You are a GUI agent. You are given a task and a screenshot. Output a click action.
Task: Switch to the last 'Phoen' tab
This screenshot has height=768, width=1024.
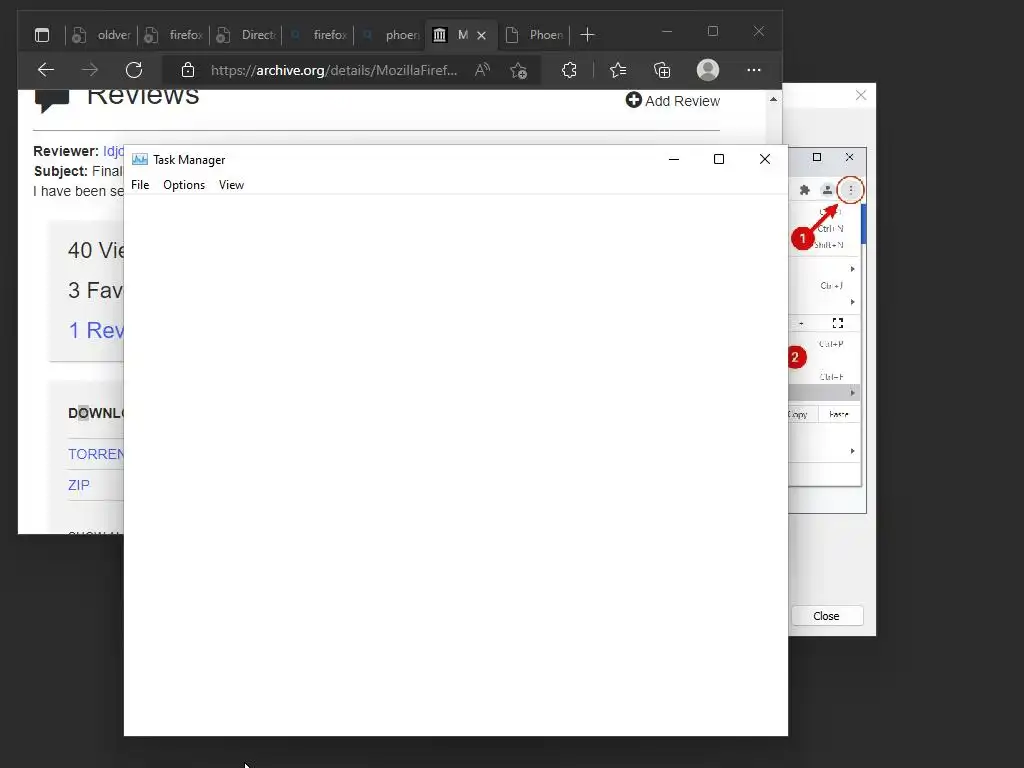(x=534, y=35)
